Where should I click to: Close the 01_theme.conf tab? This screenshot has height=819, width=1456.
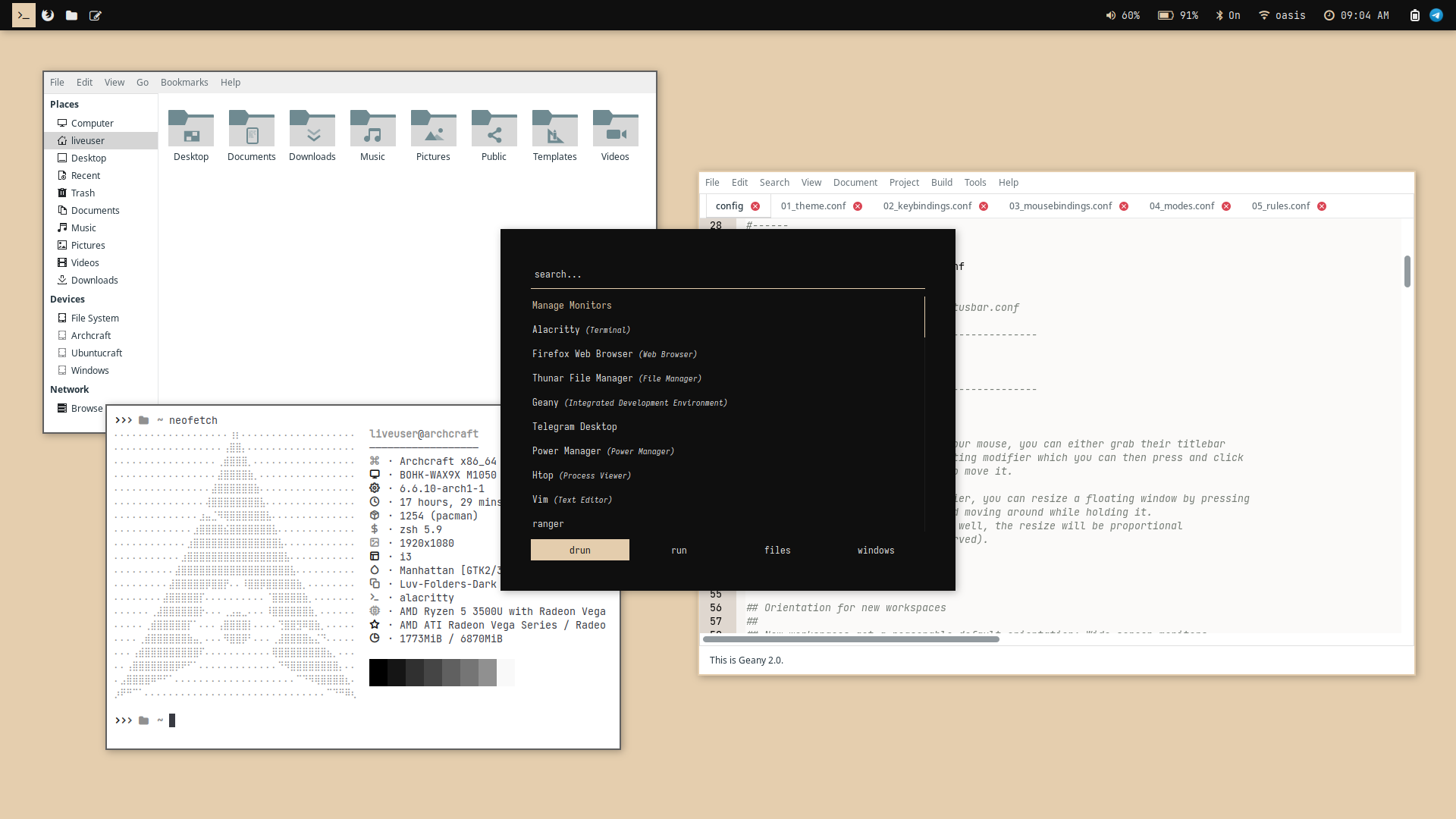point(858,206)
